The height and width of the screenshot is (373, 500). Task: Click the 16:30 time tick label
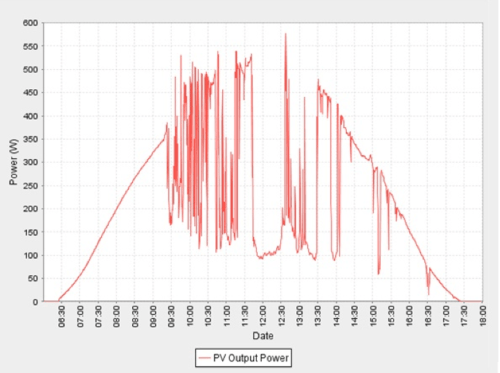428,317
